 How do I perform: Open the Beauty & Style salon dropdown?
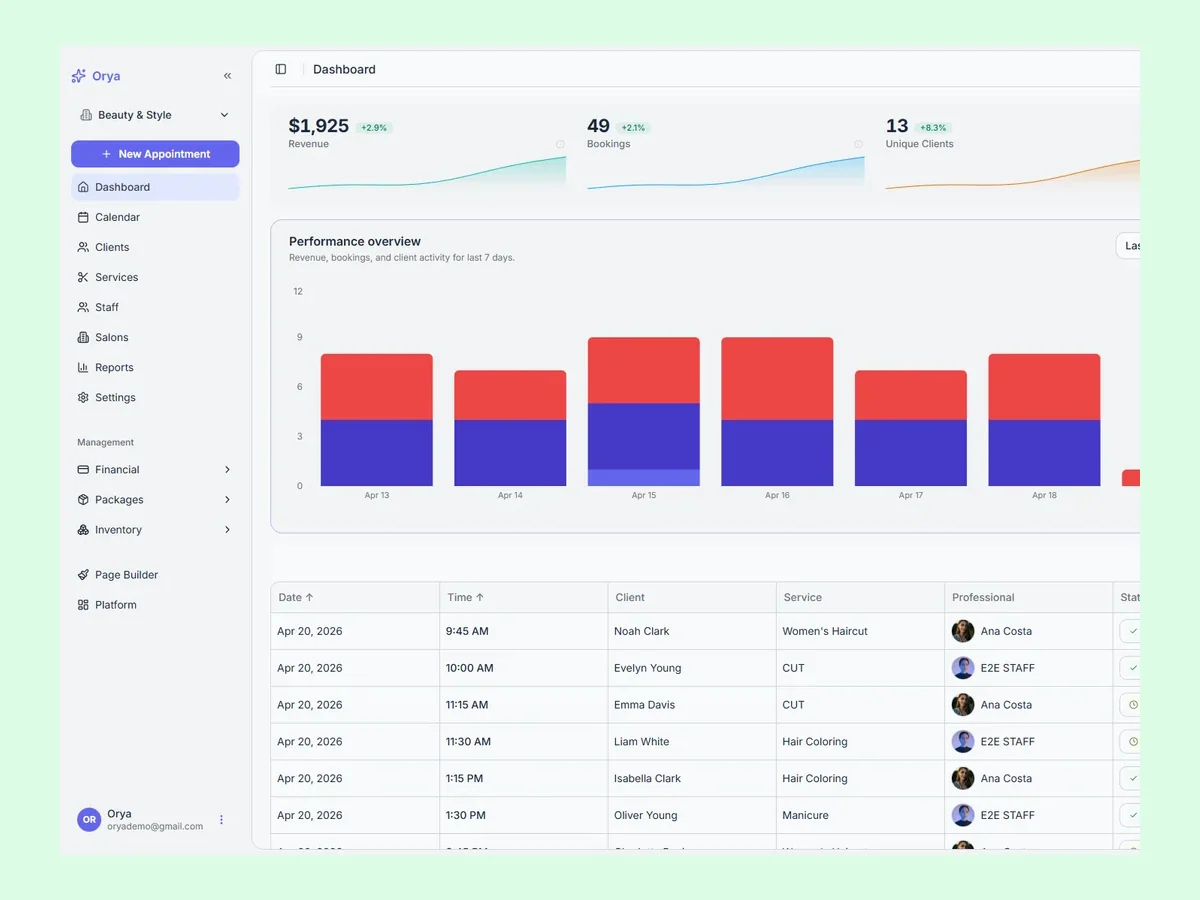(x=155, y=115)
